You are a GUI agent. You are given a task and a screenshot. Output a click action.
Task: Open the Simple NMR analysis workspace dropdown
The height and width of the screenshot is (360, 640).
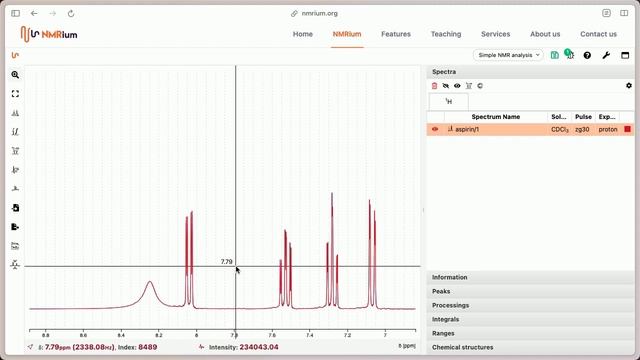pos(509,55)
